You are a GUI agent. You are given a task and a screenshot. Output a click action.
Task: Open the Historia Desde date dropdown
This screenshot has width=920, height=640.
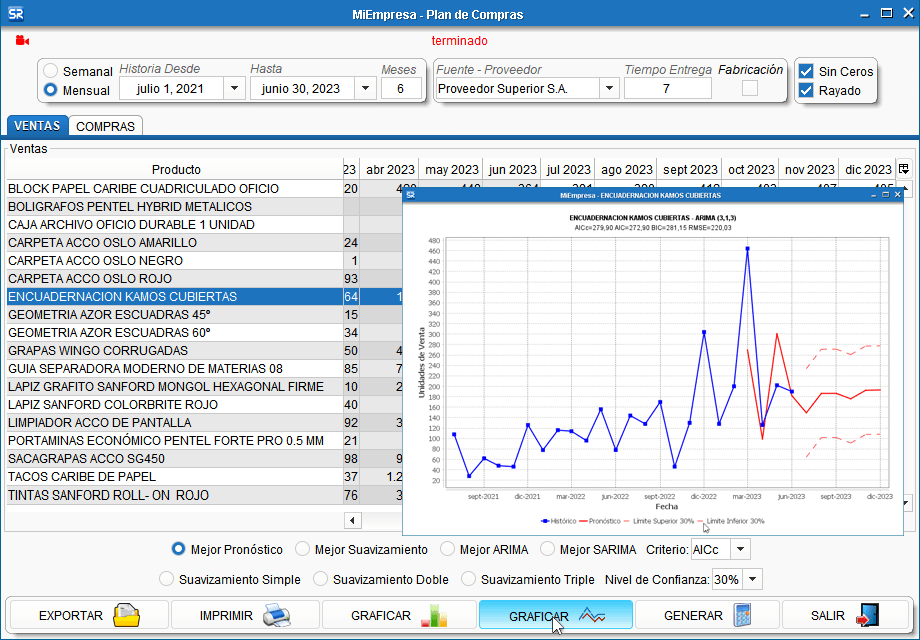234,89
